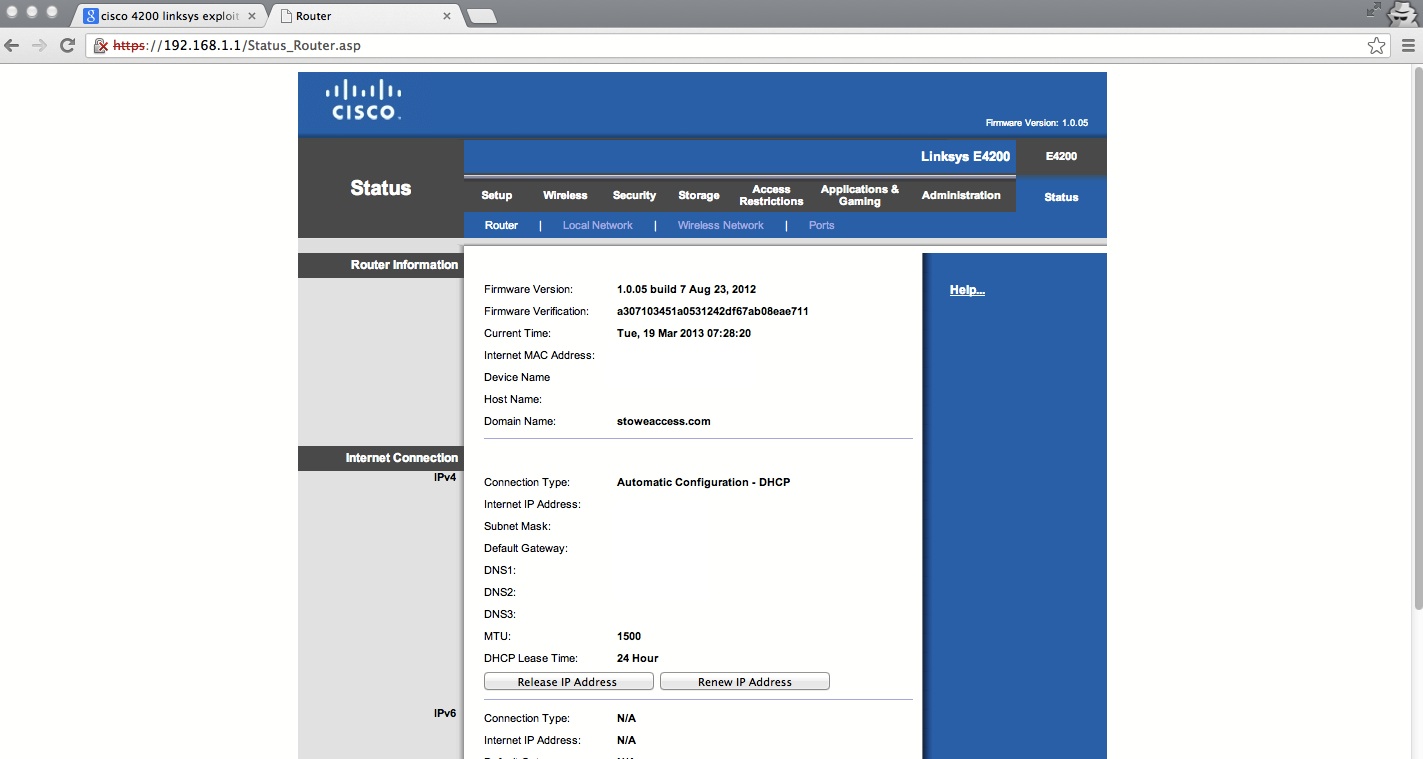Click the "Device Name" label

click(x=517, y=377)
